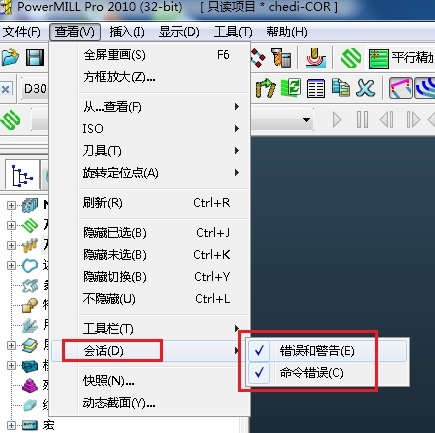The width and height of the screenshot is (435, 433).
Task: Click the red milling tool icon
Action: click(316, 57)
